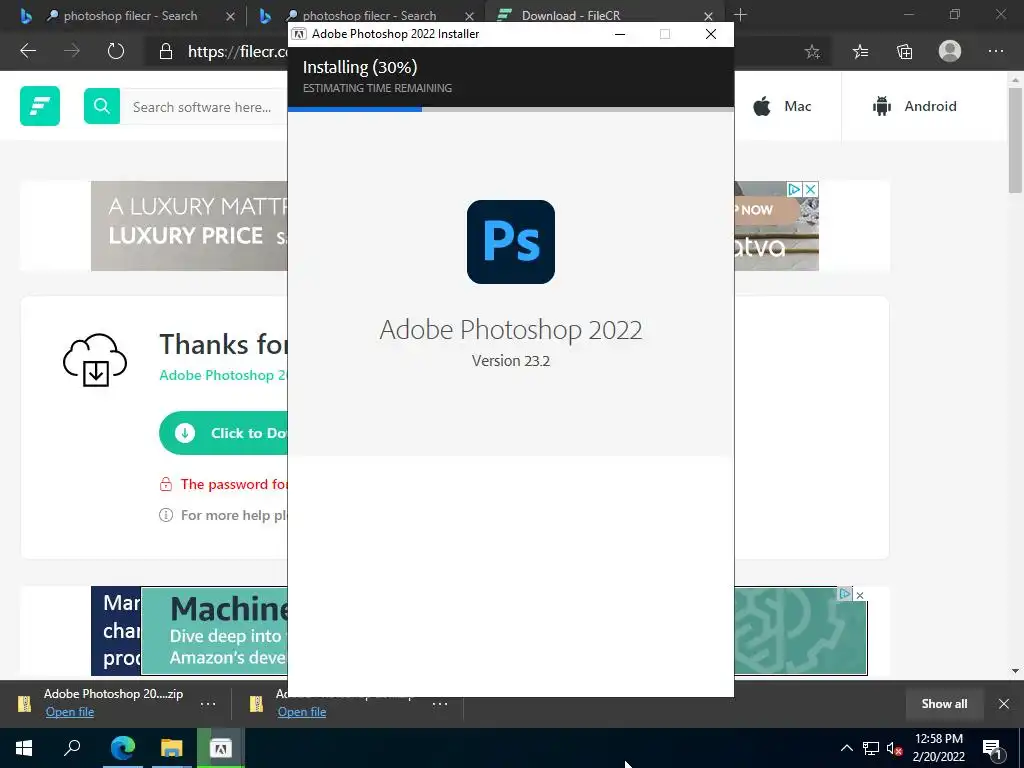The width and height of the screenshot is (1024, 768).
Task: Click the browser address bar URL
Action: (238, 52)
